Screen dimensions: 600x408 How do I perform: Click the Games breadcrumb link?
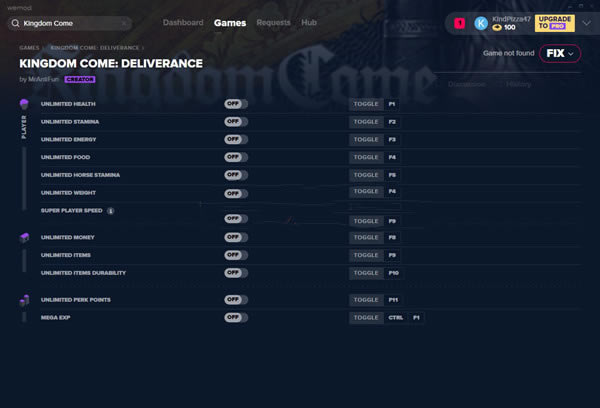pos(28,47)
